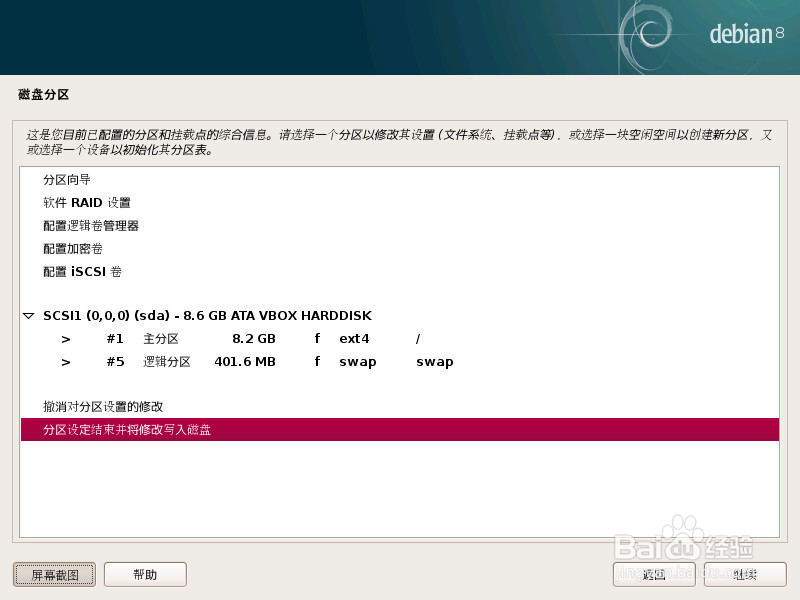
Task: Expand partition #1 details with its chevron
Action: (65, 338)
